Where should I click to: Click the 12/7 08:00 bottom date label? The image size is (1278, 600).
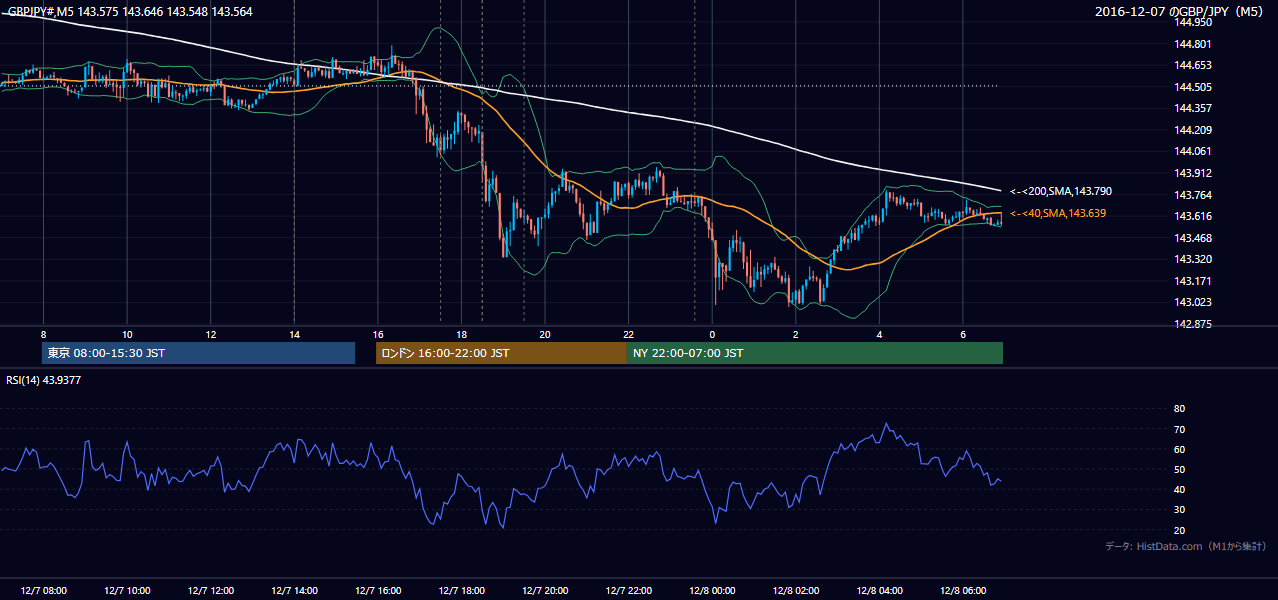[x=43, y=591]
